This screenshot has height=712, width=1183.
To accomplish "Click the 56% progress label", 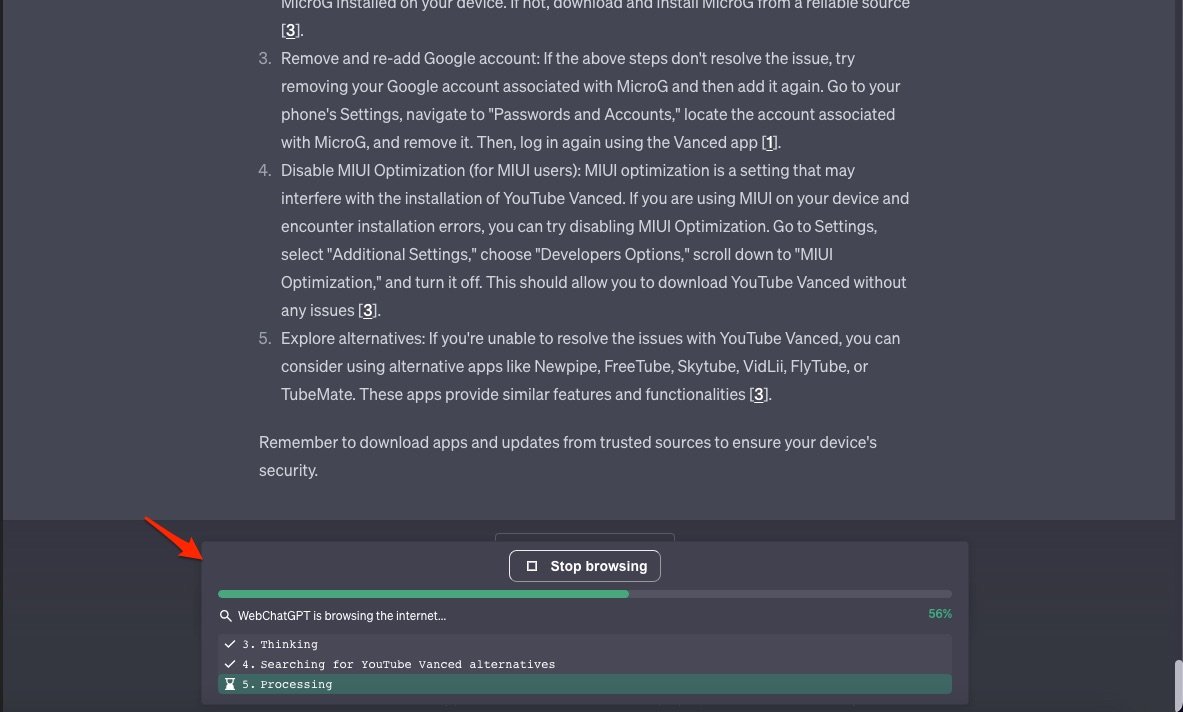I will (939, 614).
